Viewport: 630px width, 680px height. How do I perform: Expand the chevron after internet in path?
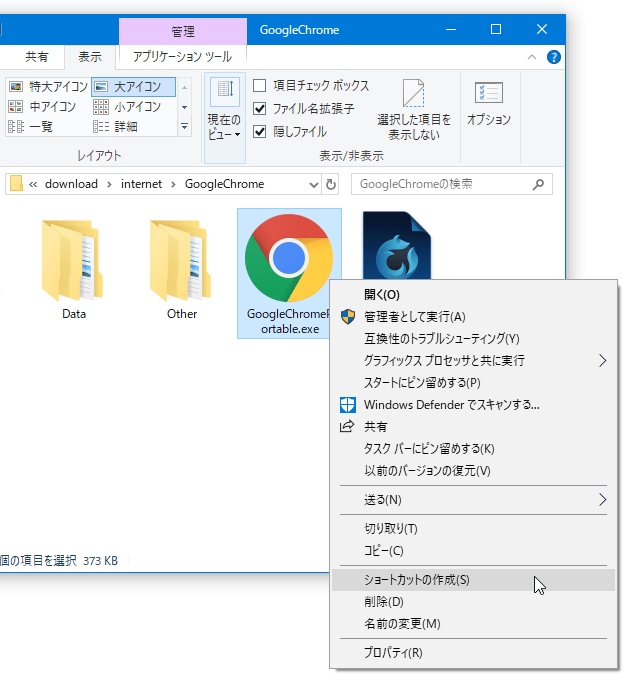click(173, 184)
